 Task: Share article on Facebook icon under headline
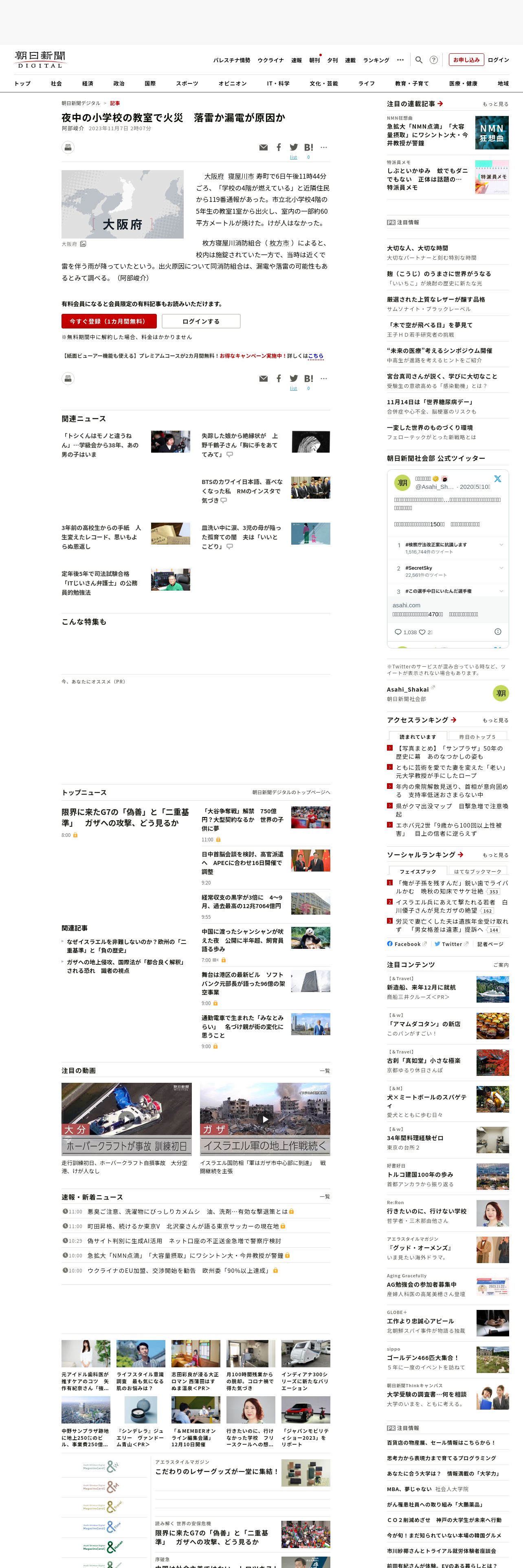click(x=278, y=147)
